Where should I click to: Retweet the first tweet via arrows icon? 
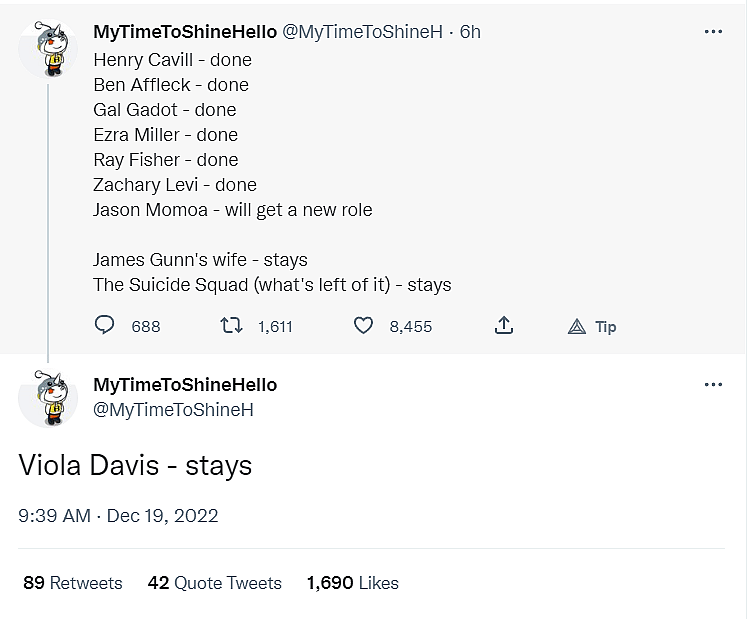233,326
